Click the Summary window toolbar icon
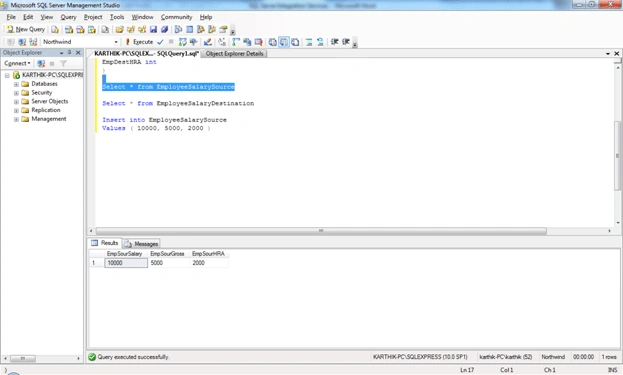The image size is (623, 375). point(190,29)
